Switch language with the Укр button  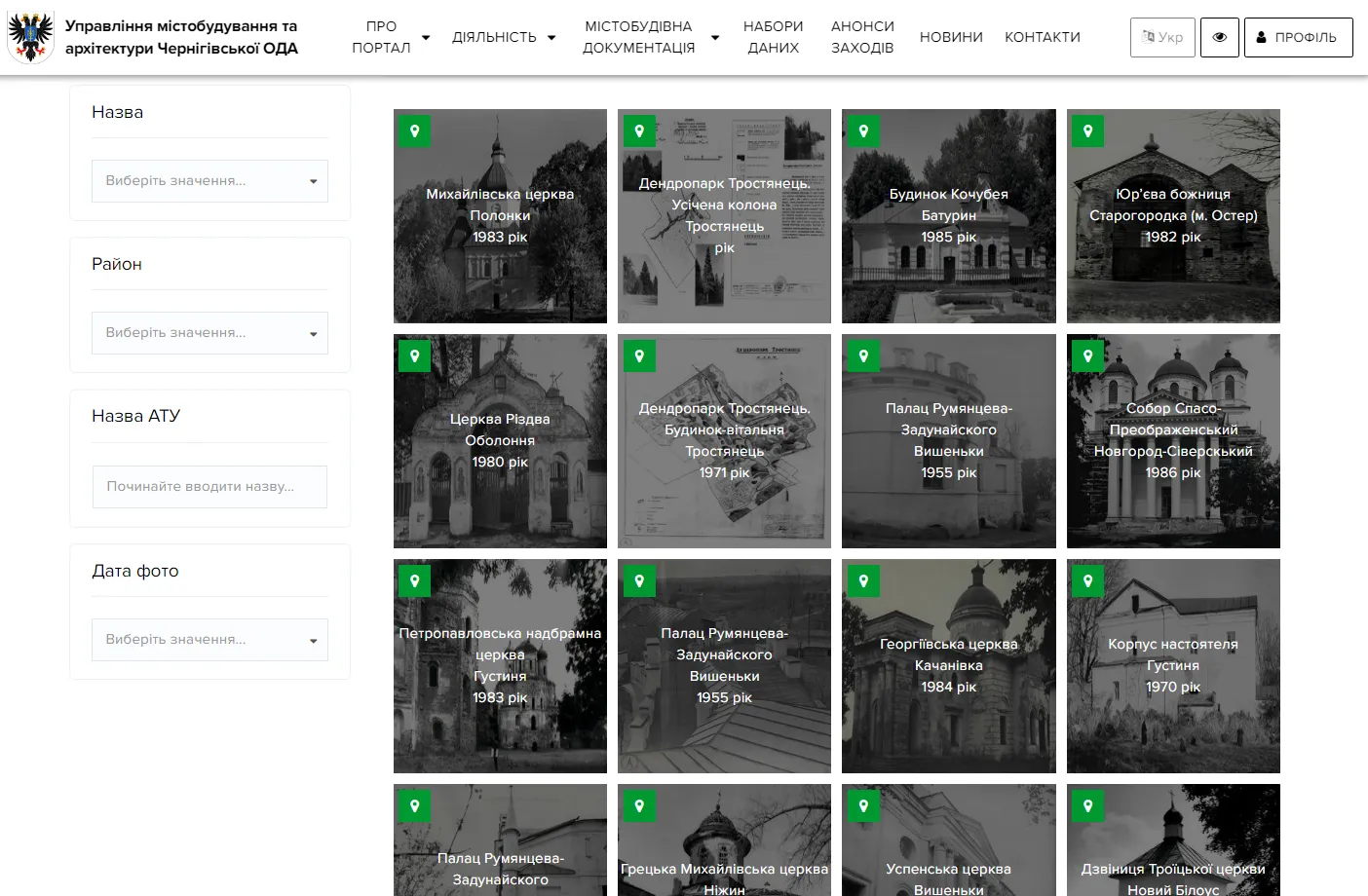[1162, 37]
